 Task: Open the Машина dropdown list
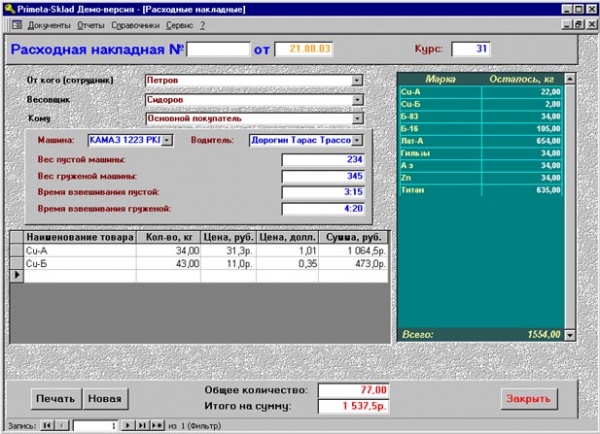pyautogui.click(x=167, y=140)
